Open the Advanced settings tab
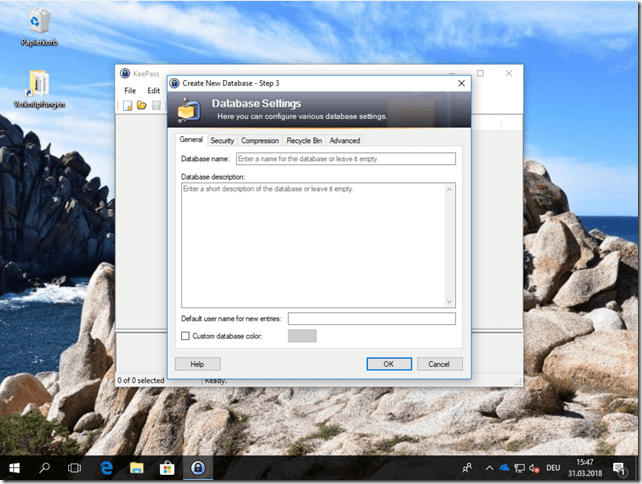 [344, 141]
